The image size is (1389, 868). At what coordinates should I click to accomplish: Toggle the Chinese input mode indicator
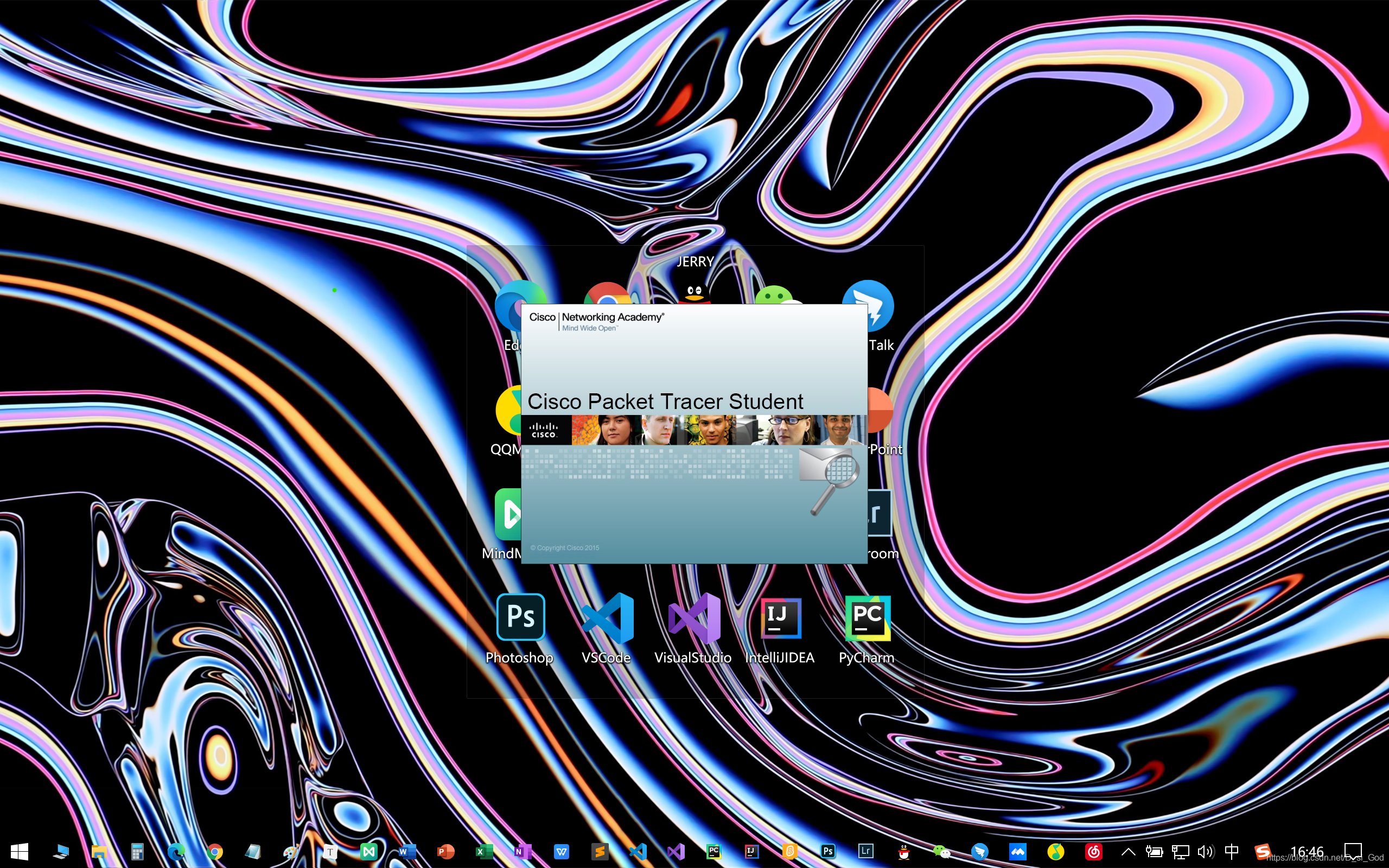pyautogui.click(x=1231, y=851)
